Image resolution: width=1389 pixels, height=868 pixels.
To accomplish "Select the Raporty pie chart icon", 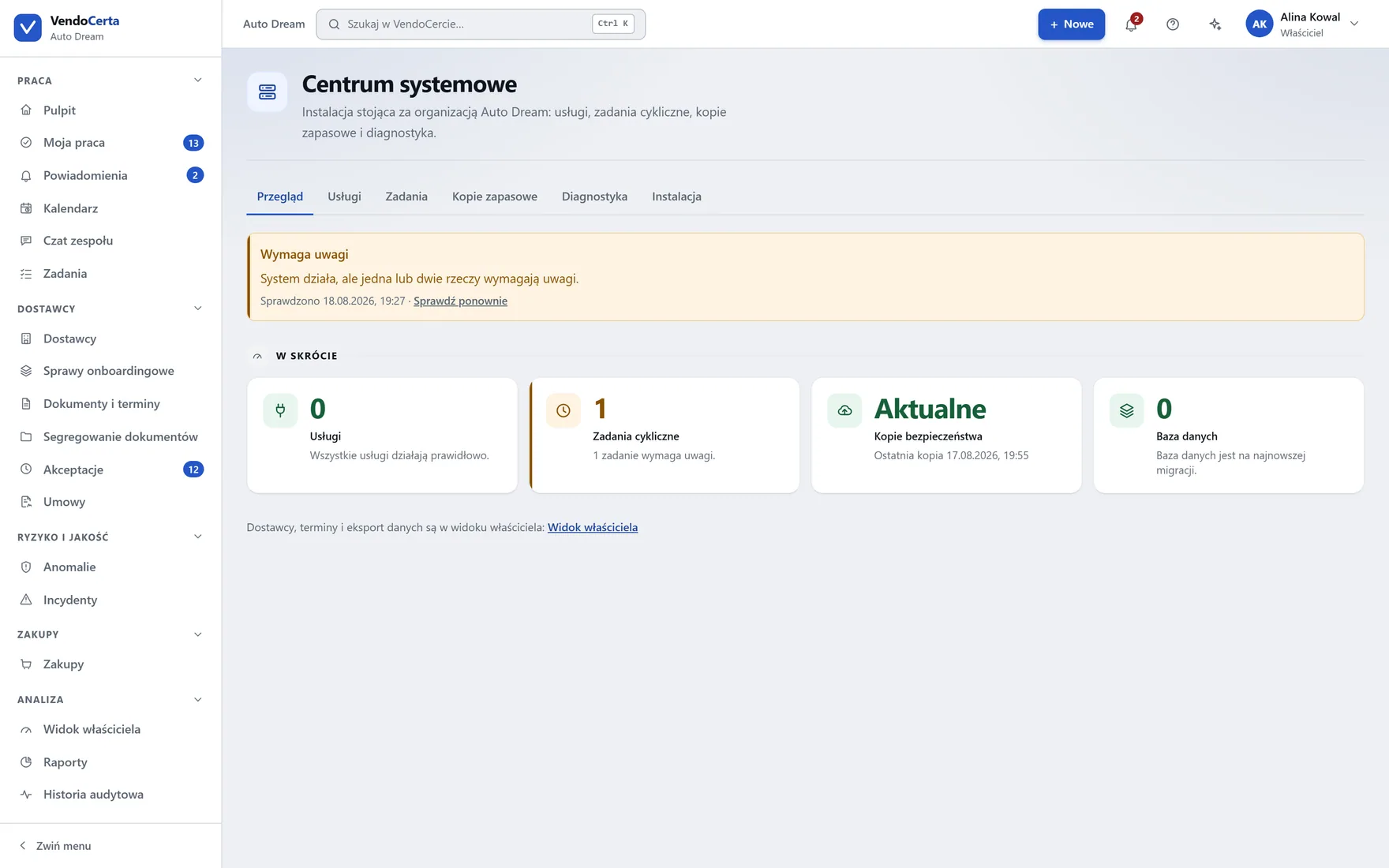I will point(26,762).
